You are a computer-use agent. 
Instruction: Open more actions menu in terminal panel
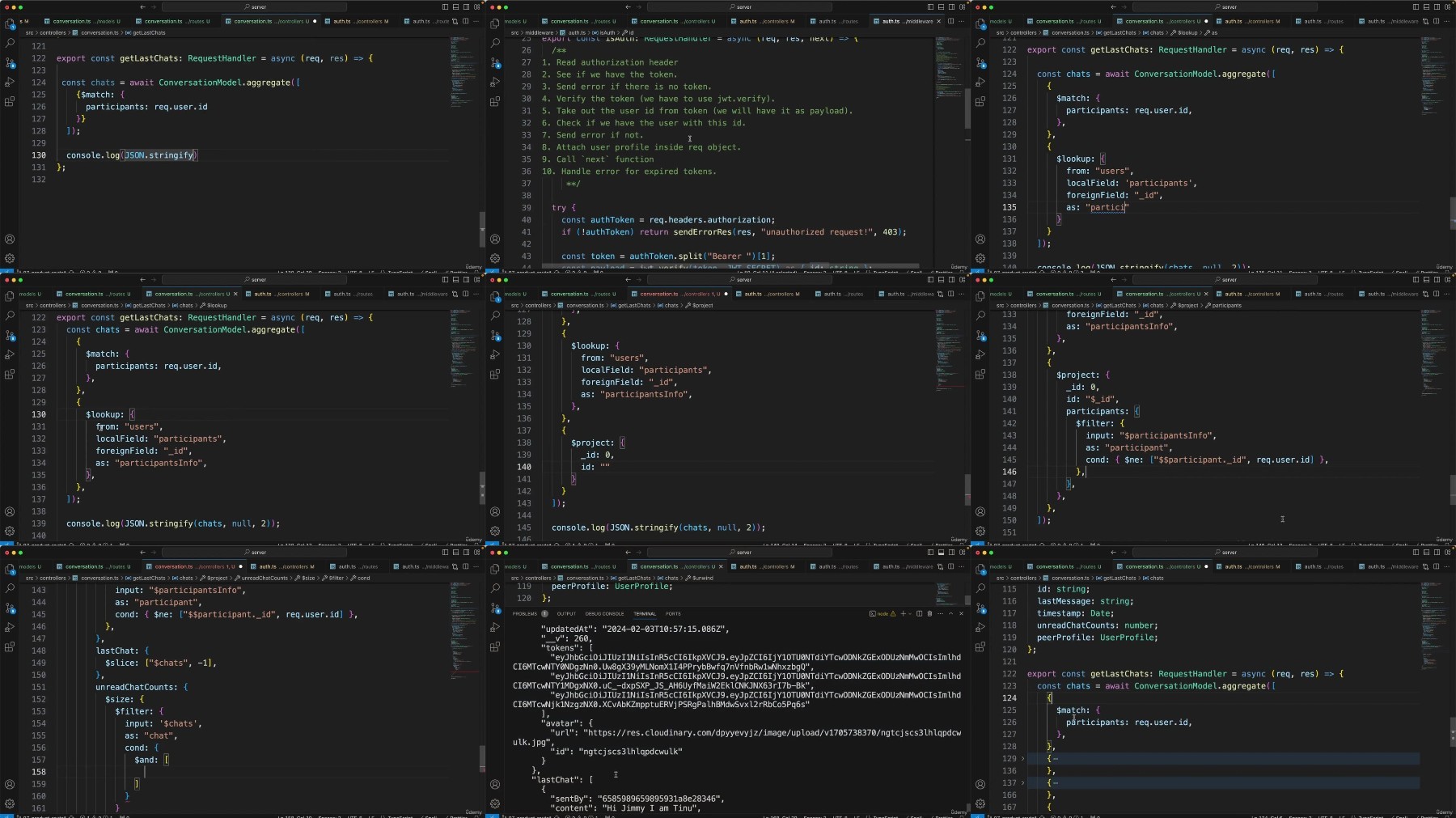point(940,613)
